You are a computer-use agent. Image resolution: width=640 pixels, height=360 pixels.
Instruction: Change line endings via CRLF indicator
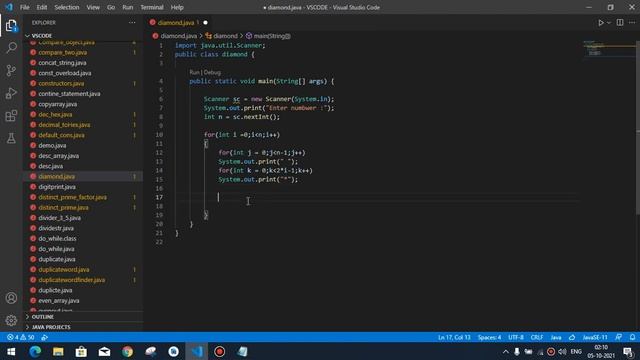pos(537,338)
